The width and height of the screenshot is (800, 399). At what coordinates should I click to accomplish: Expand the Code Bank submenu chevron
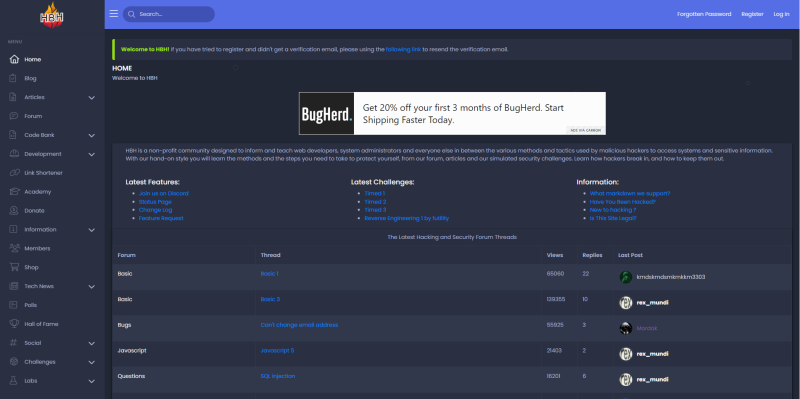(x=92, y=135)
